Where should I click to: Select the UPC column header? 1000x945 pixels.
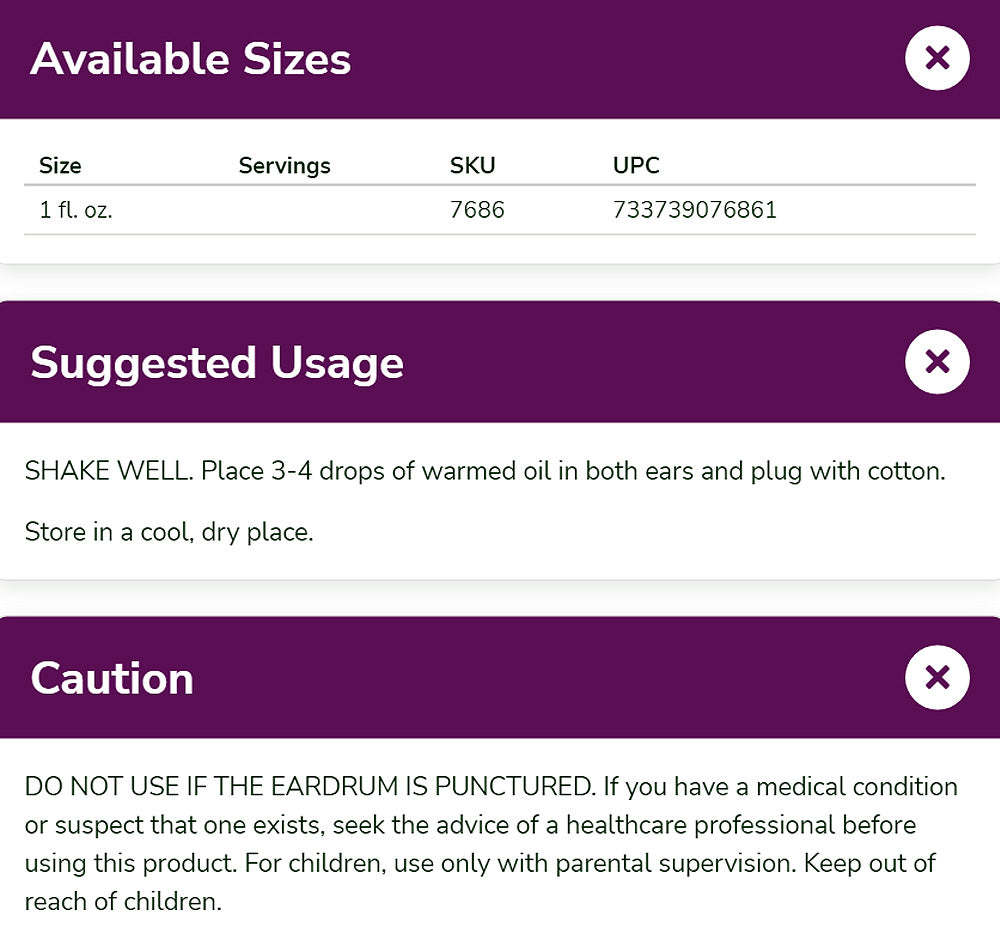coord(636,166)
